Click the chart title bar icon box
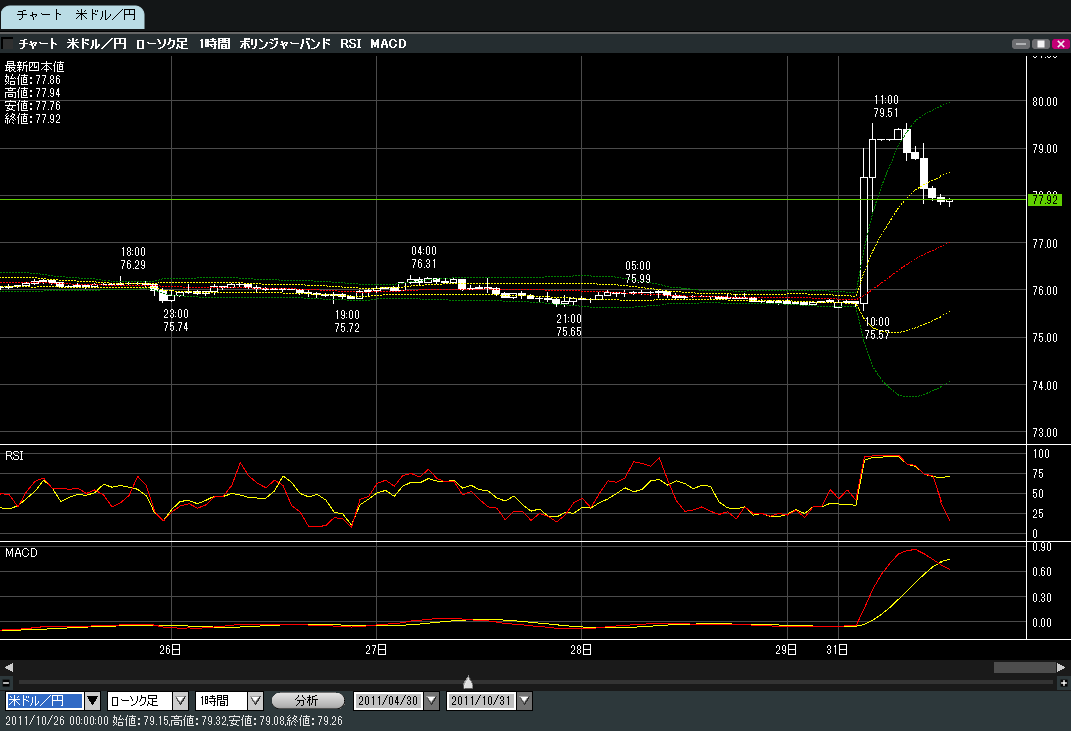 [x=9, y=44]
